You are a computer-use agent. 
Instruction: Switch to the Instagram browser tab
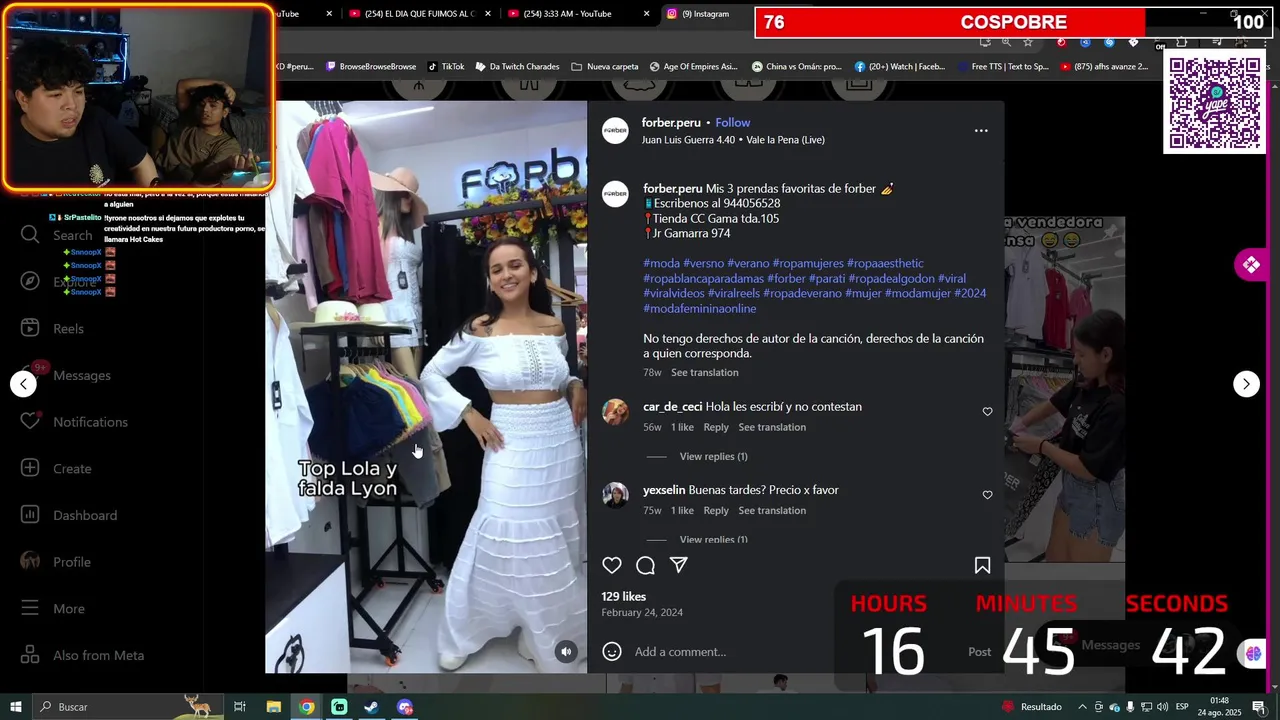tap(705, 13)
